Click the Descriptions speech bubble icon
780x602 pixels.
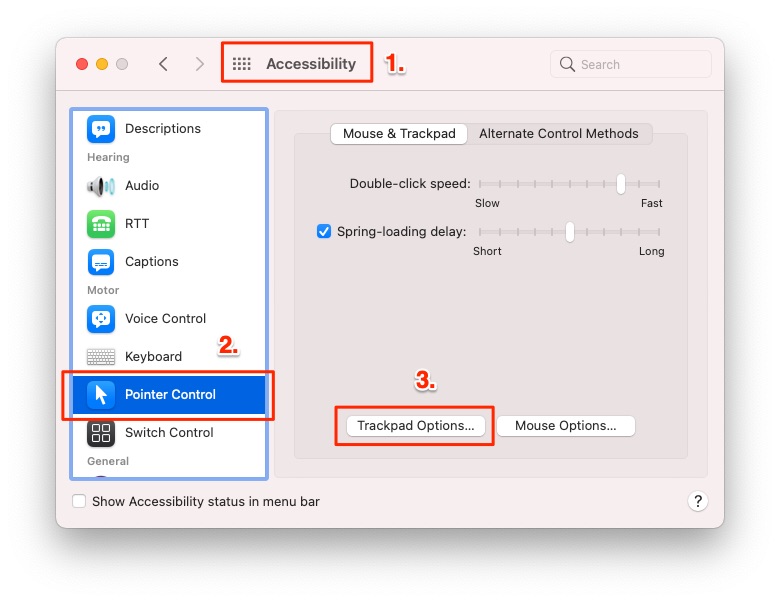(x=101, y=129)
